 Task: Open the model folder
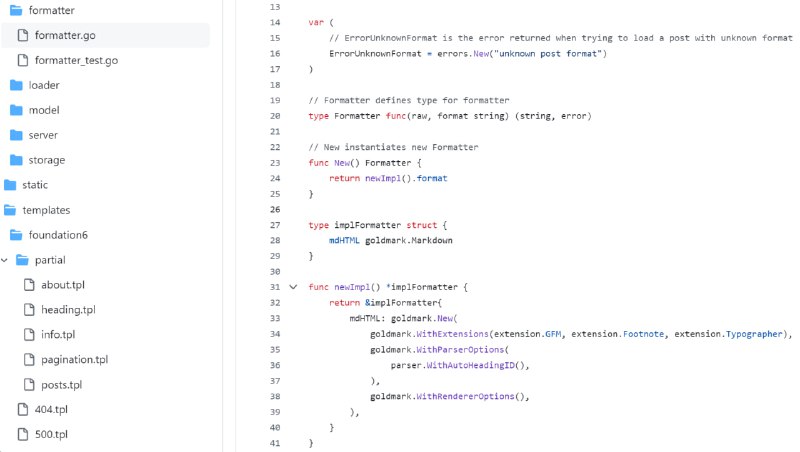pyautogui.click(x=44, y=110)
